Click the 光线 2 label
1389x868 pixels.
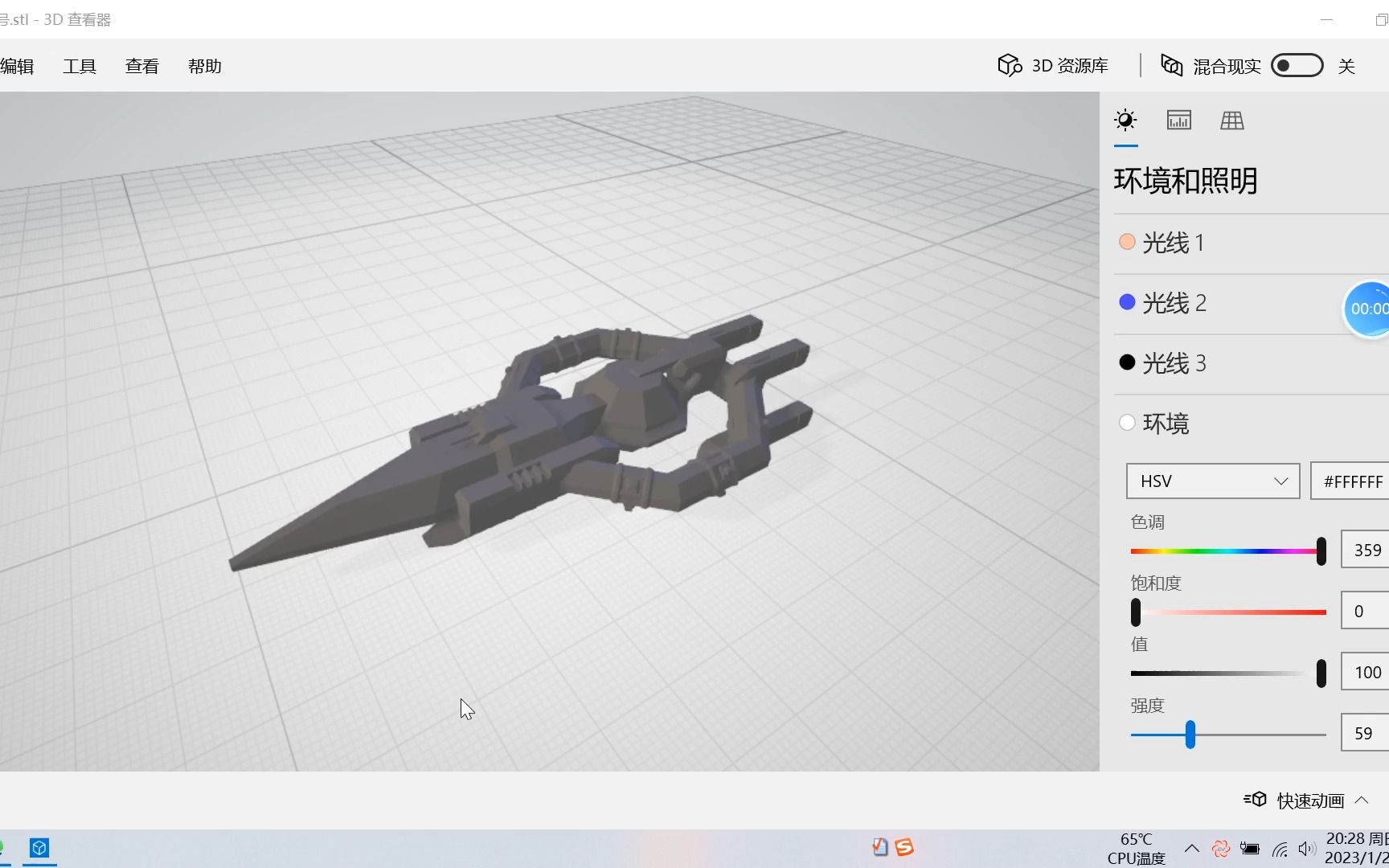[x=1174, y=303]
